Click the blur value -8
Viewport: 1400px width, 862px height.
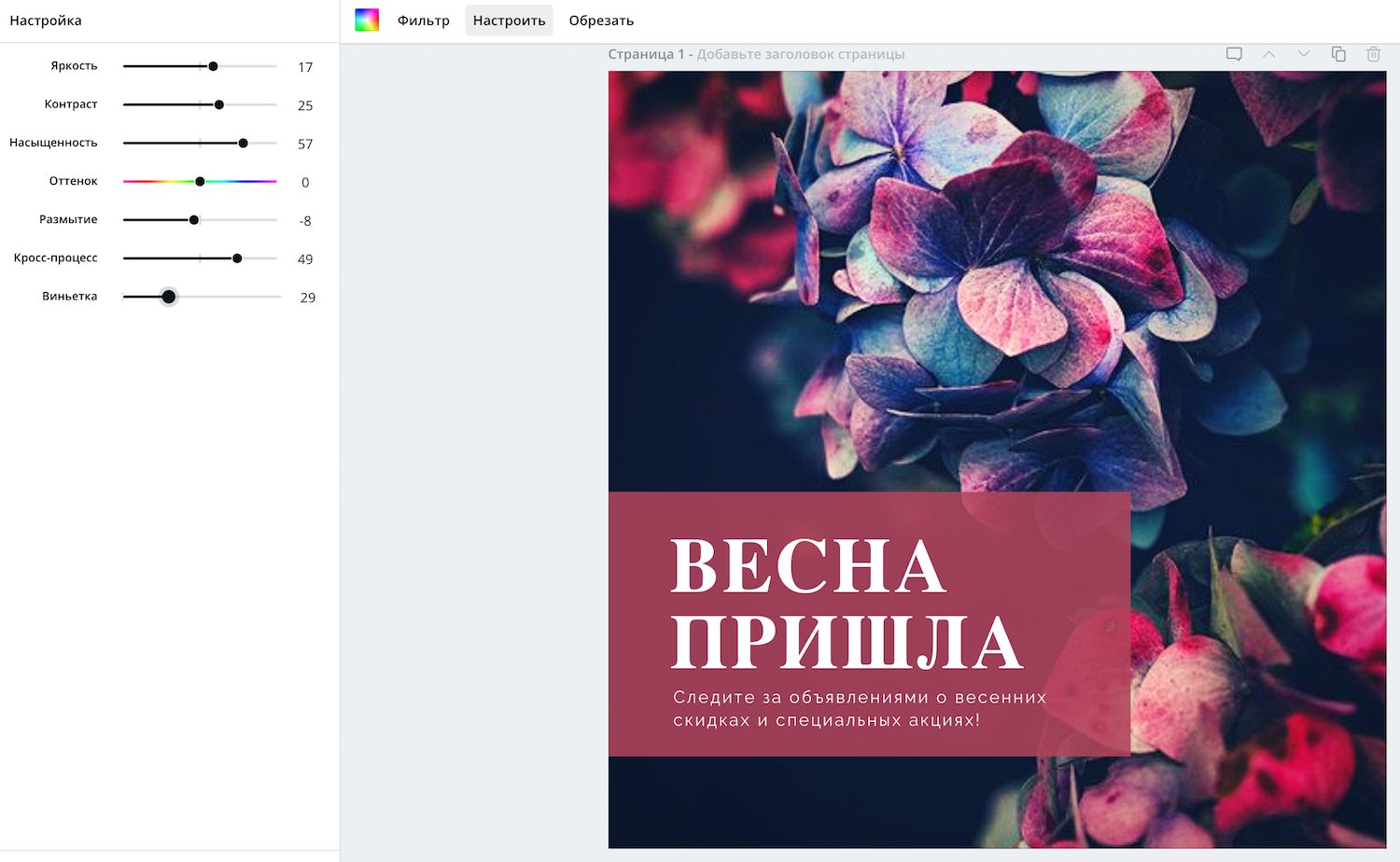click(x=305, y=221)
